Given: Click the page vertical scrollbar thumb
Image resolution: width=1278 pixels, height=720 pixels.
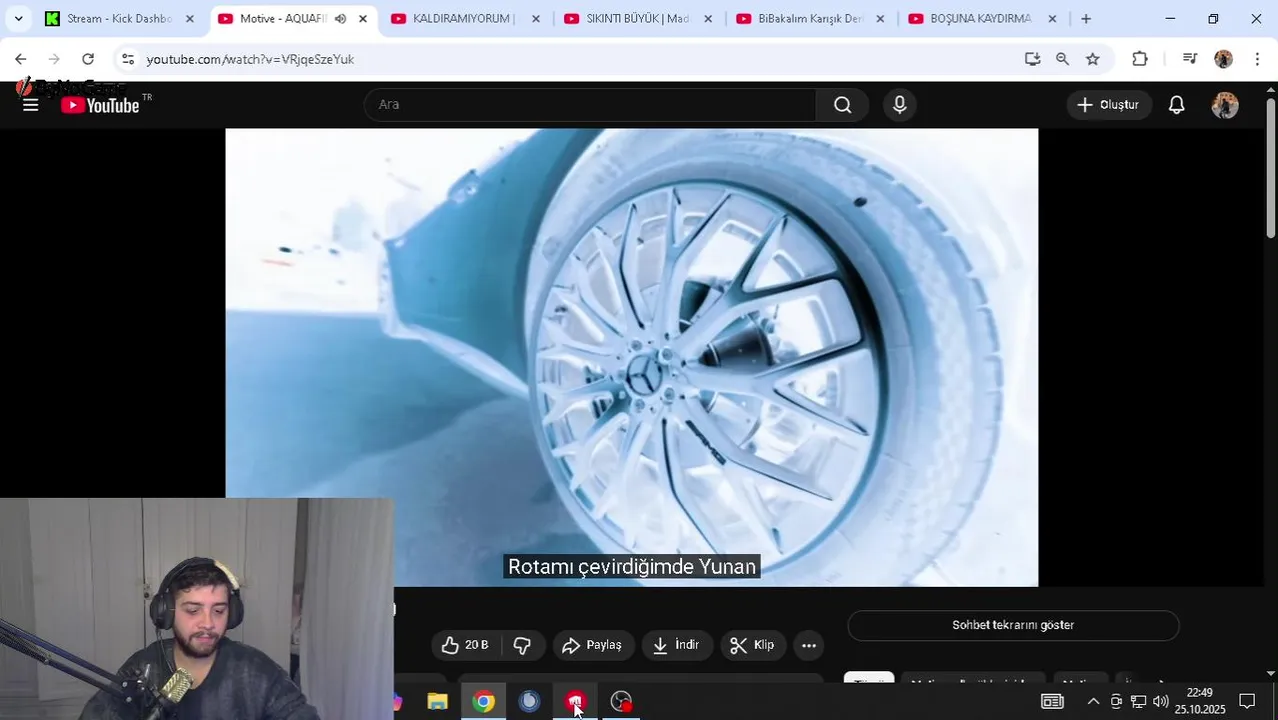Looking at the screenshot, I should pos(1271,168).
